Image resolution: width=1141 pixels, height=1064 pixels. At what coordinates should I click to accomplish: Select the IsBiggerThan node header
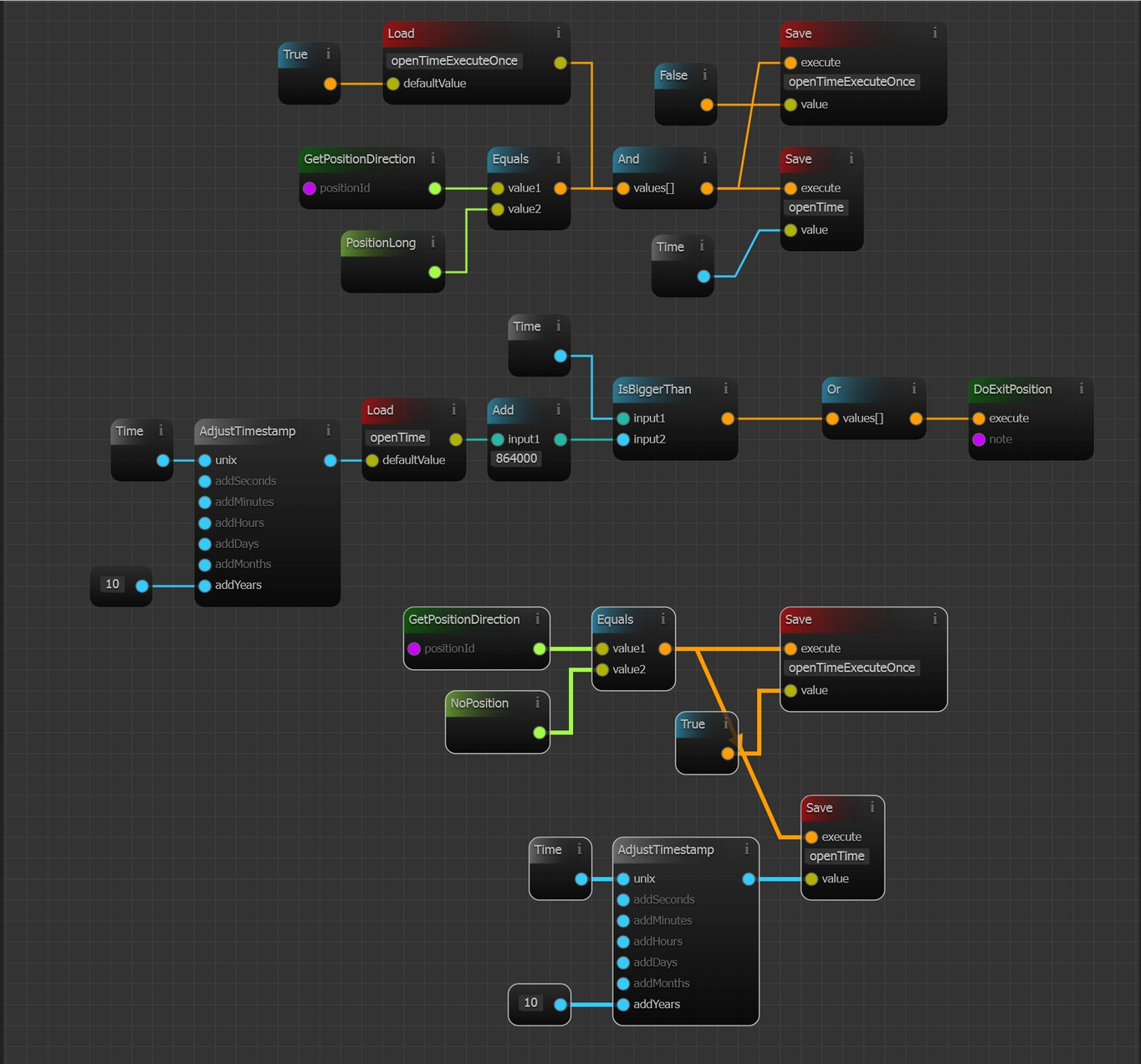[654, 389]
